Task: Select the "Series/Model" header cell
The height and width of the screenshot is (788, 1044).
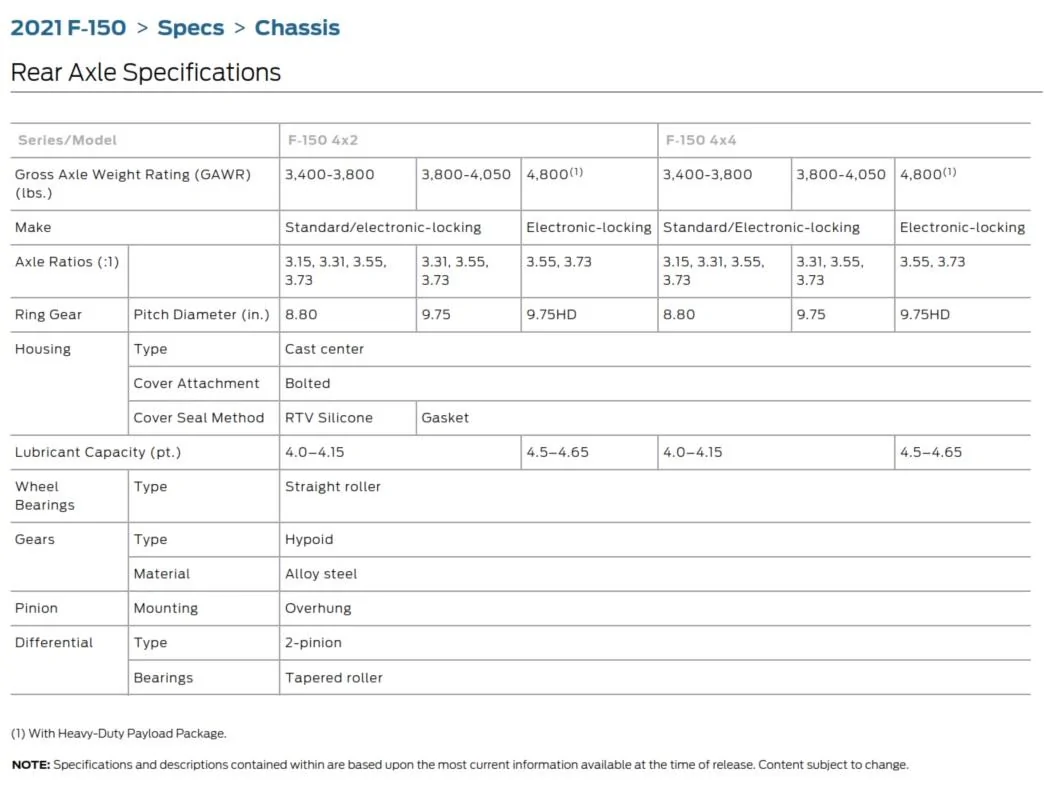Action: 67,141
